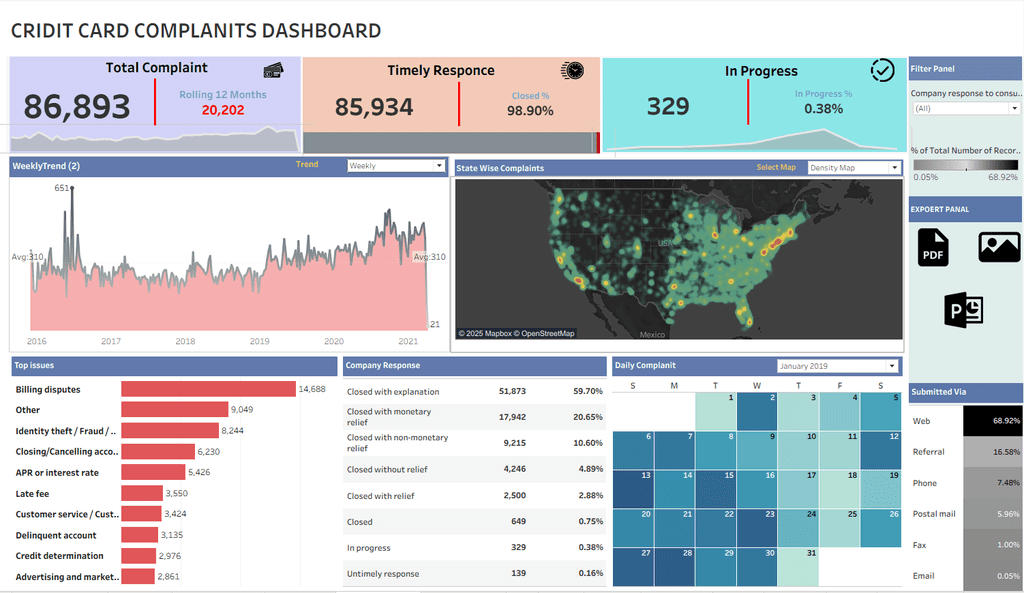Click the In progress response row
The width and height of the screenshot is (1024, 593).
coord(475,547)
